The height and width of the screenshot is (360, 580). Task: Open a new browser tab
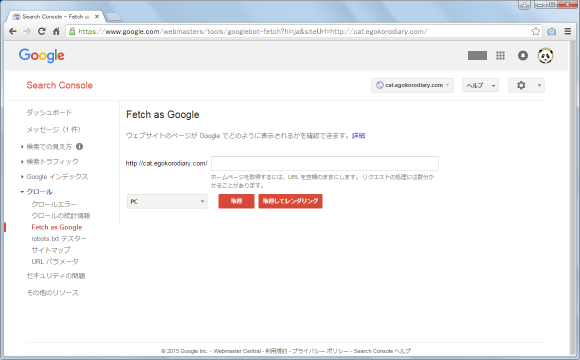coord(113,17)
